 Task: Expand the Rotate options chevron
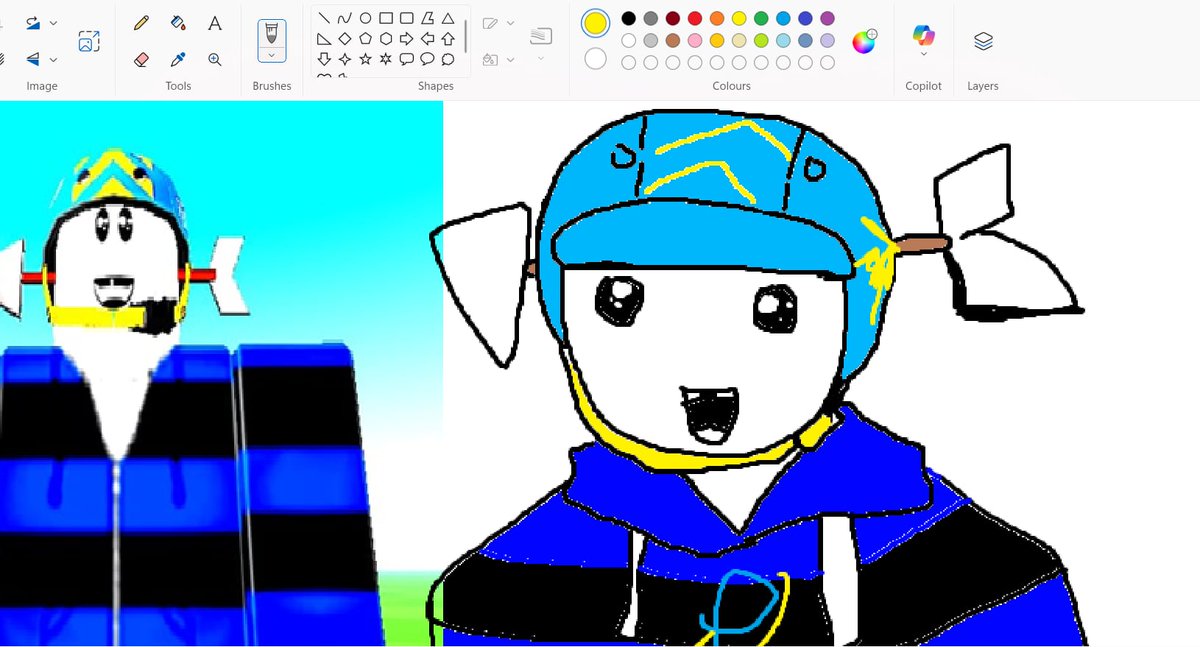point(53,22)
